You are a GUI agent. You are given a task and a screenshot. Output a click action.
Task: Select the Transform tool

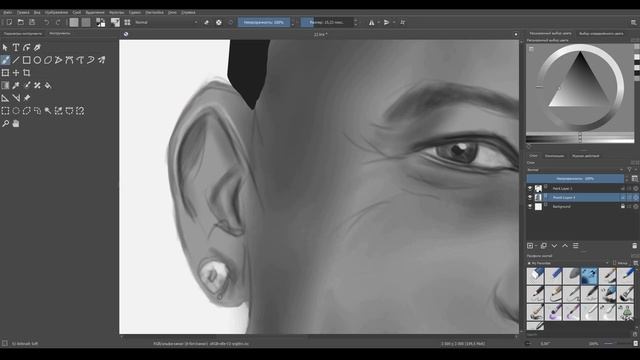coord(5,73)
